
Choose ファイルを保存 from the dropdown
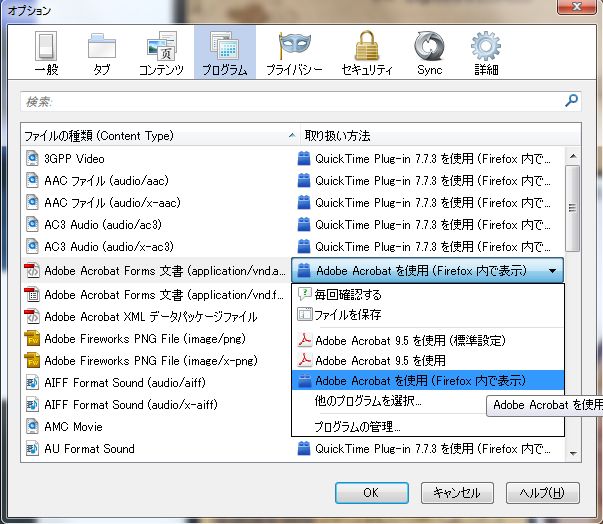pos(428,315)
